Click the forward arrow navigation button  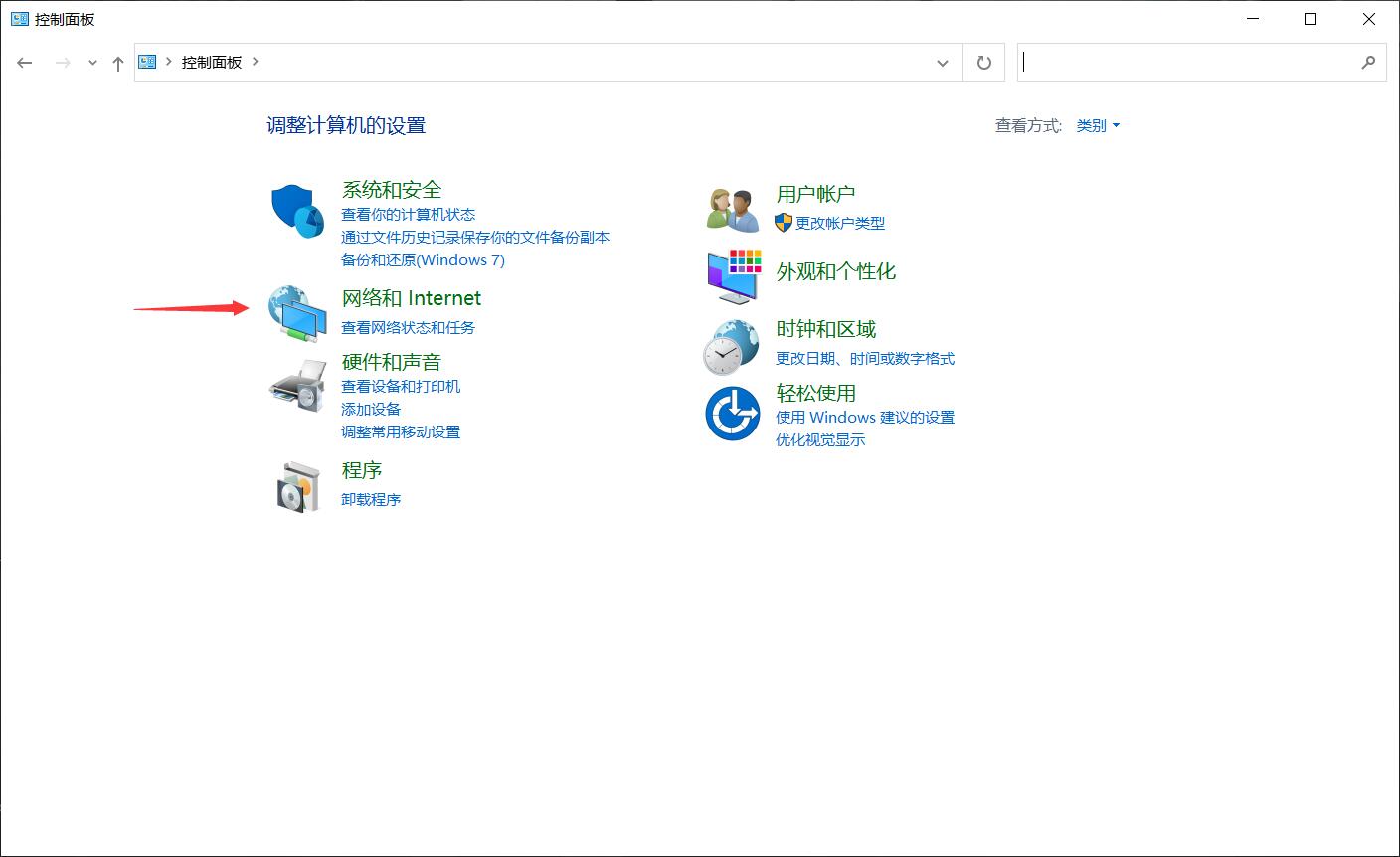coord(63,62)
